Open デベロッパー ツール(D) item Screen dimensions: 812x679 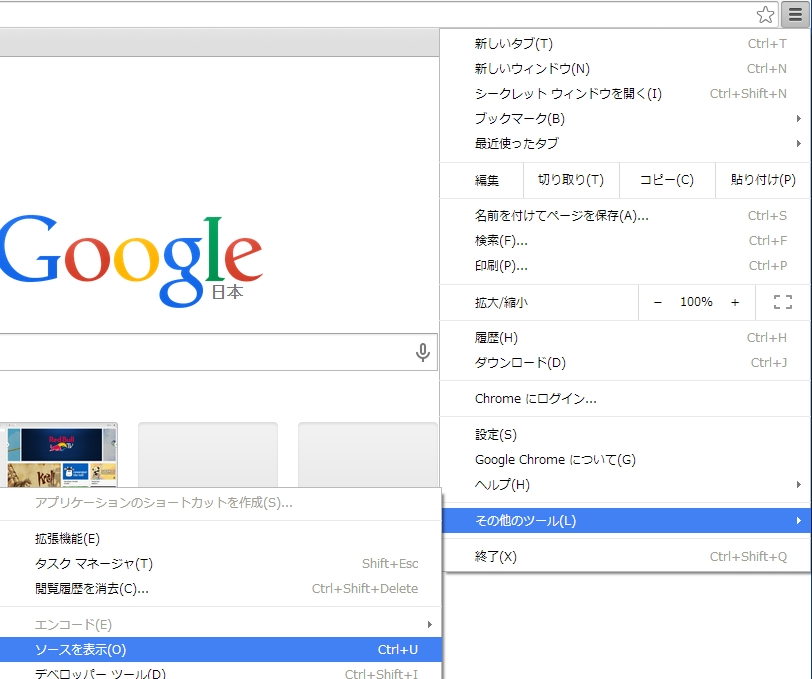221,671
